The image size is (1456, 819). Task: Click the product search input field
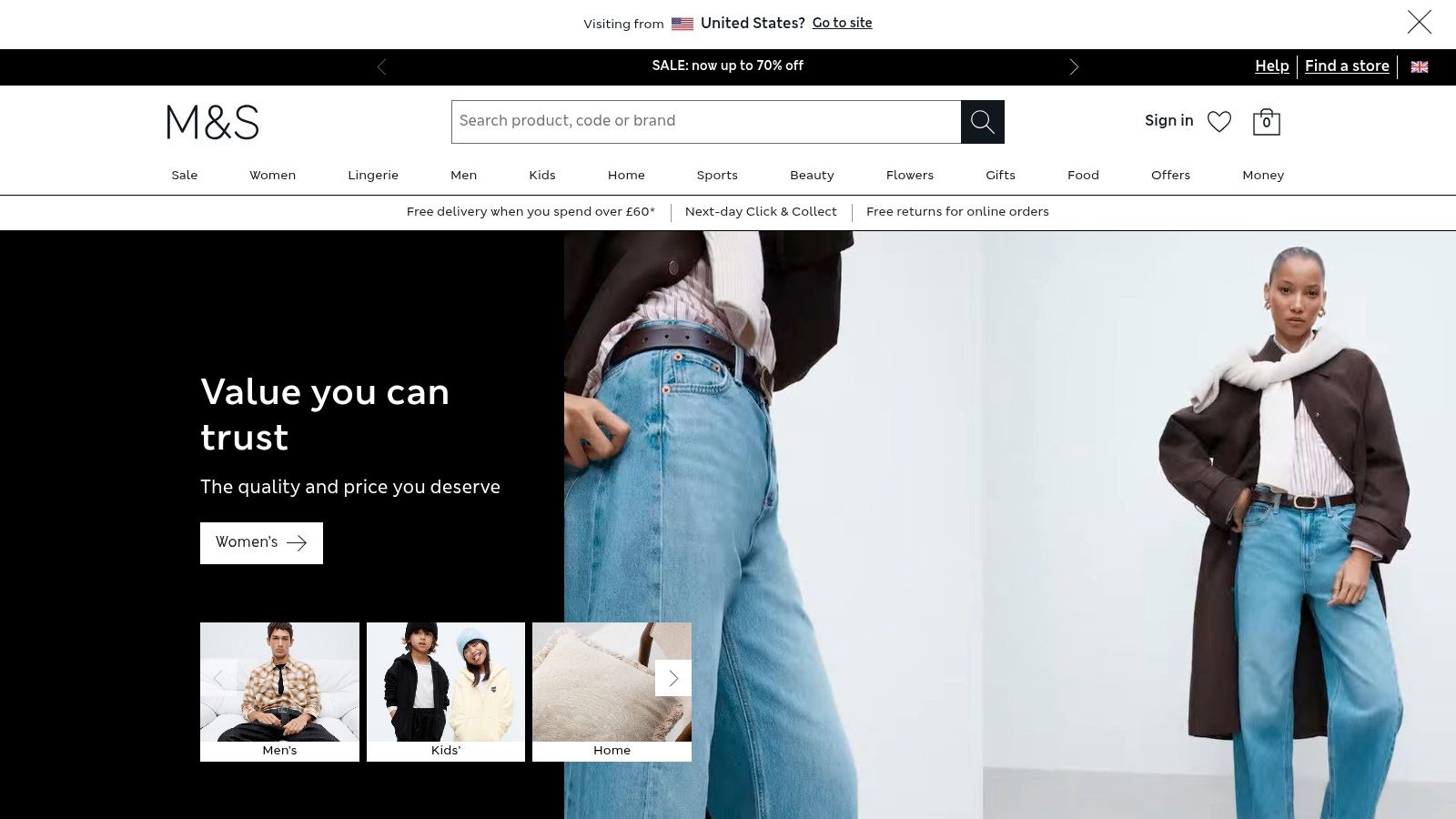[705, 121]
